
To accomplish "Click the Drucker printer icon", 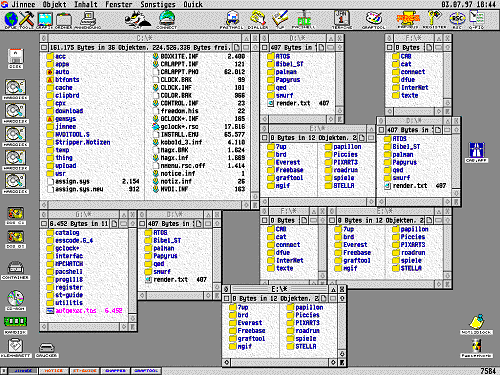I will [x=47, y=350].
